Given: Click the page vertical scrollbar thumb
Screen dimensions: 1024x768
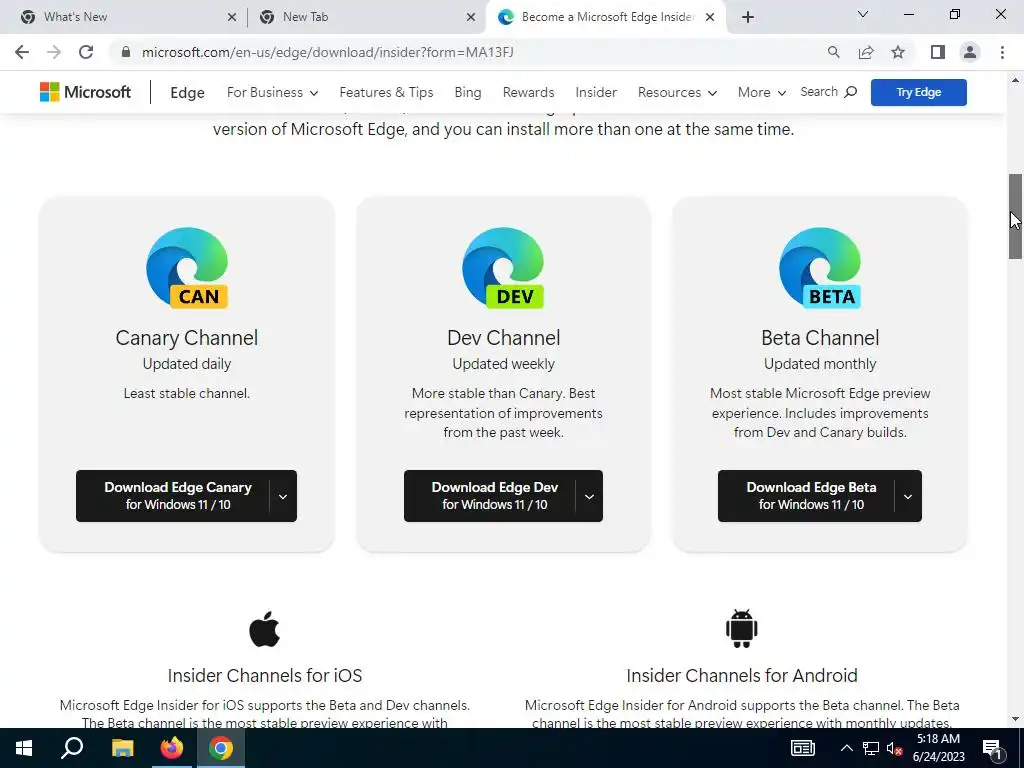Looking at the screenshot, I should tap(1015, 217).
